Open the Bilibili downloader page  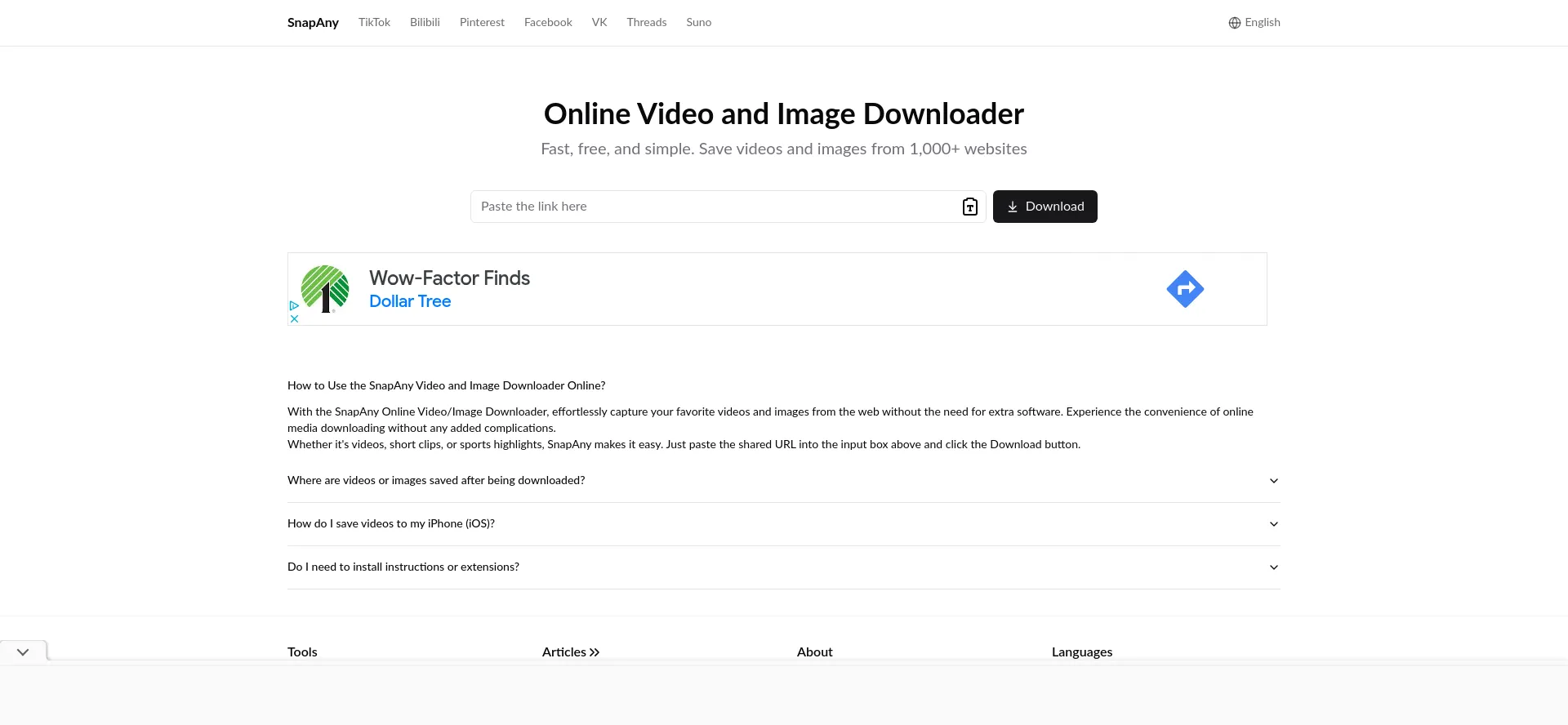[x=425, y=23]
